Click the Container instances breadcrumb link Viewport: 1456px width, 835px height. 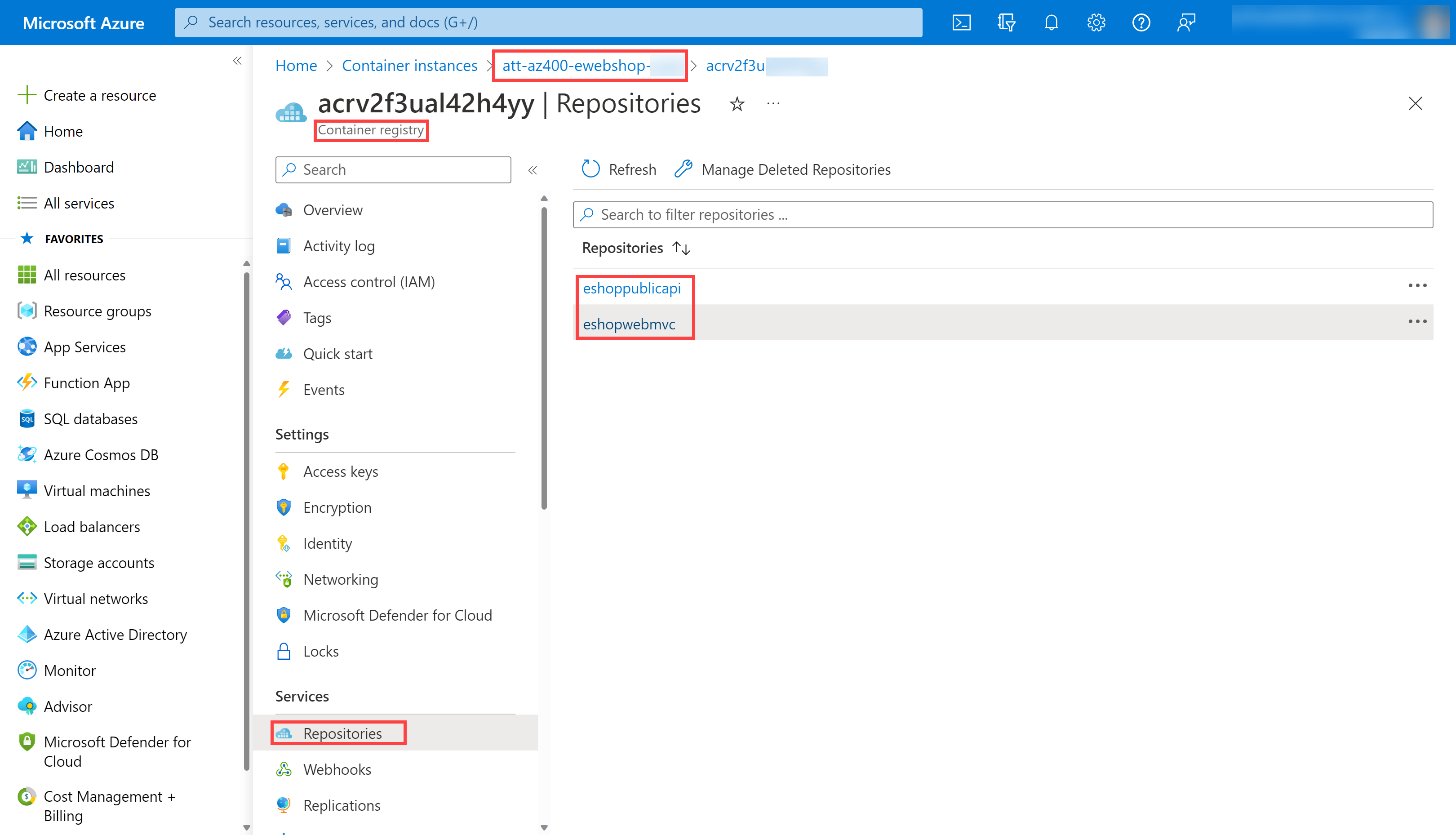[409, 65]
